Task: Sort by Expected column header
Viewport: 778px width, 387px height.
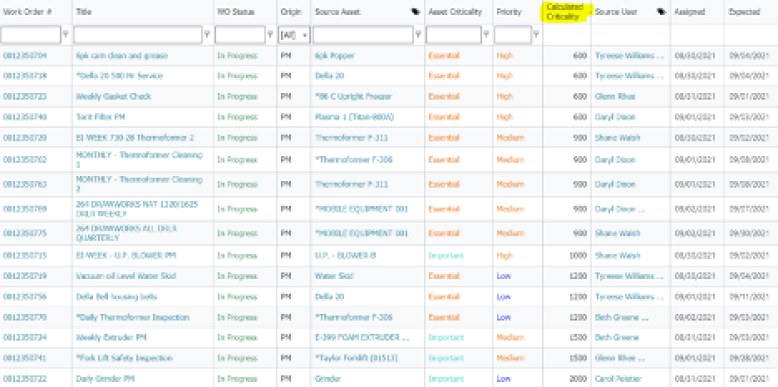Action: [x=744, y=12]
